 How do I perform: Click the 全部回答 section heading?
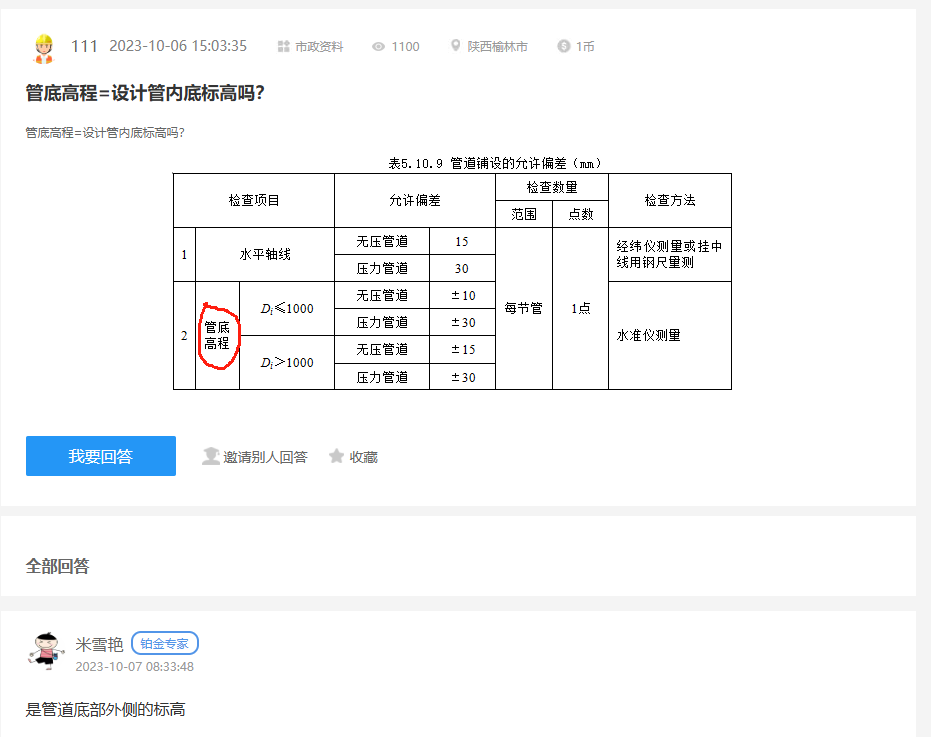coord(57,566)
